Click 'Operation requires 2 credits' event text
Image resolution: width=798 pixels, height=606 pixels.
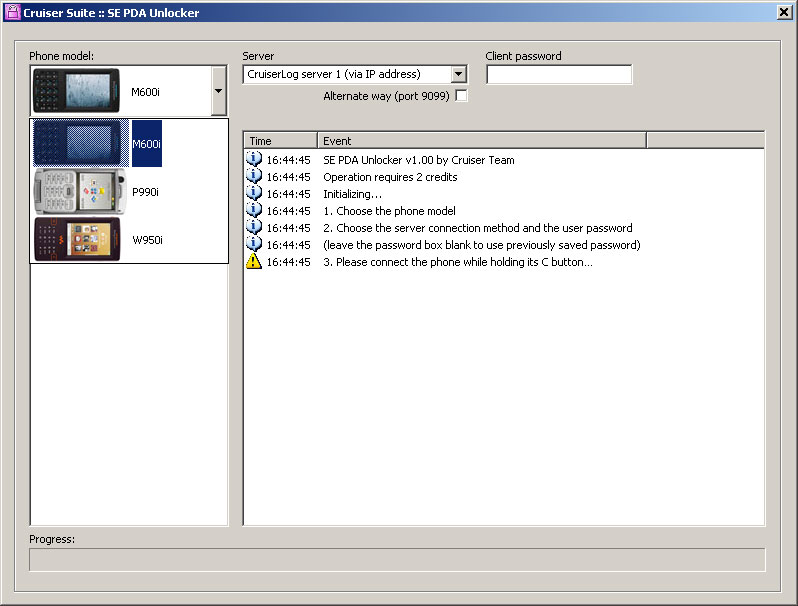[x=390, y=177]
